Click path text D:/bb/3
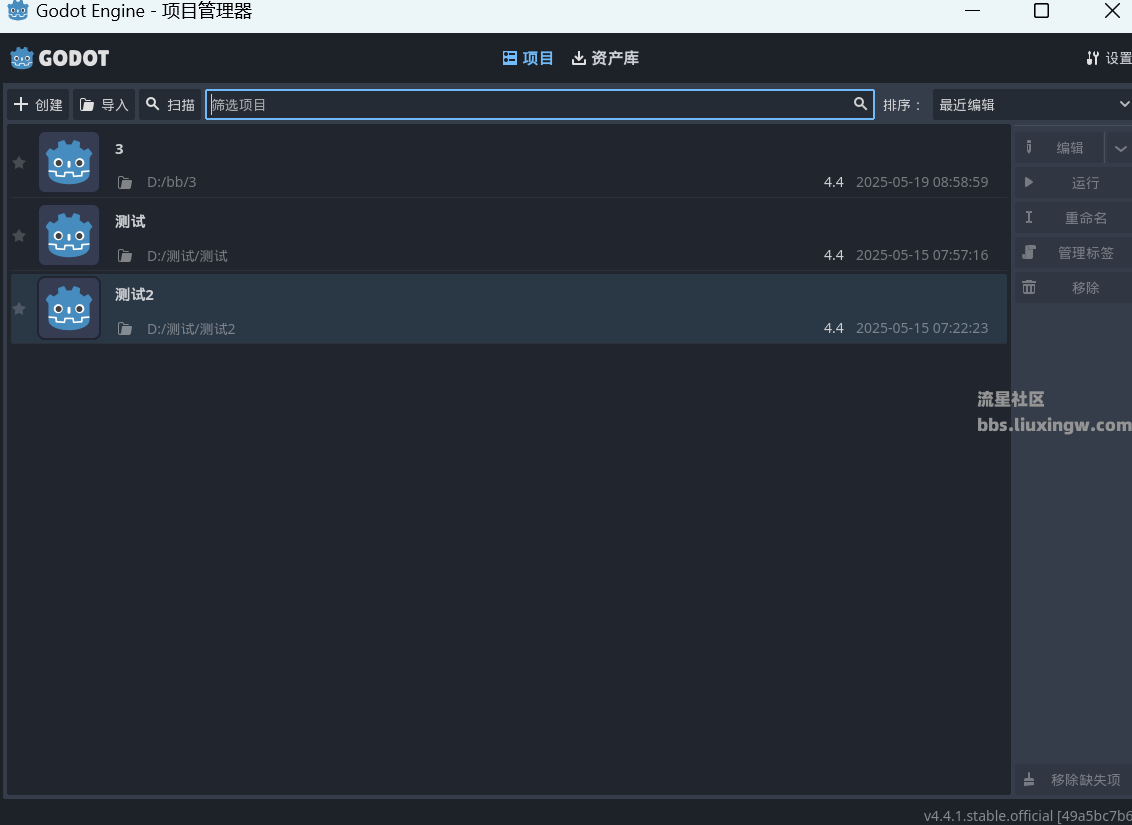 click(172, 183)
